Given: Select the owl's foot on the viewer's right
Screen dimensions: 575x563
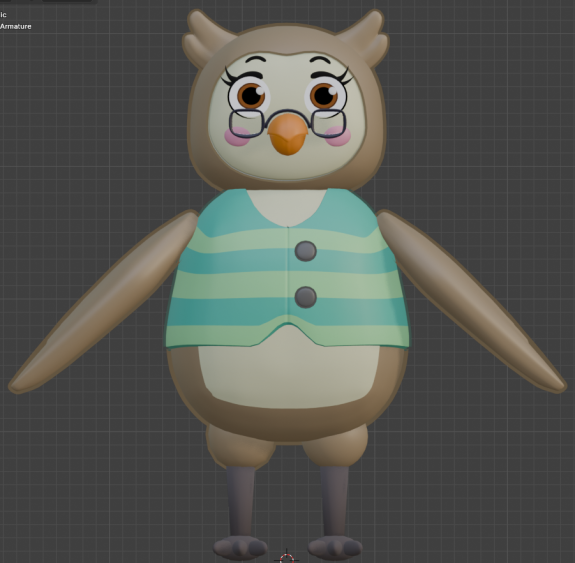Looking at the screenshot, I should point(334,547).
